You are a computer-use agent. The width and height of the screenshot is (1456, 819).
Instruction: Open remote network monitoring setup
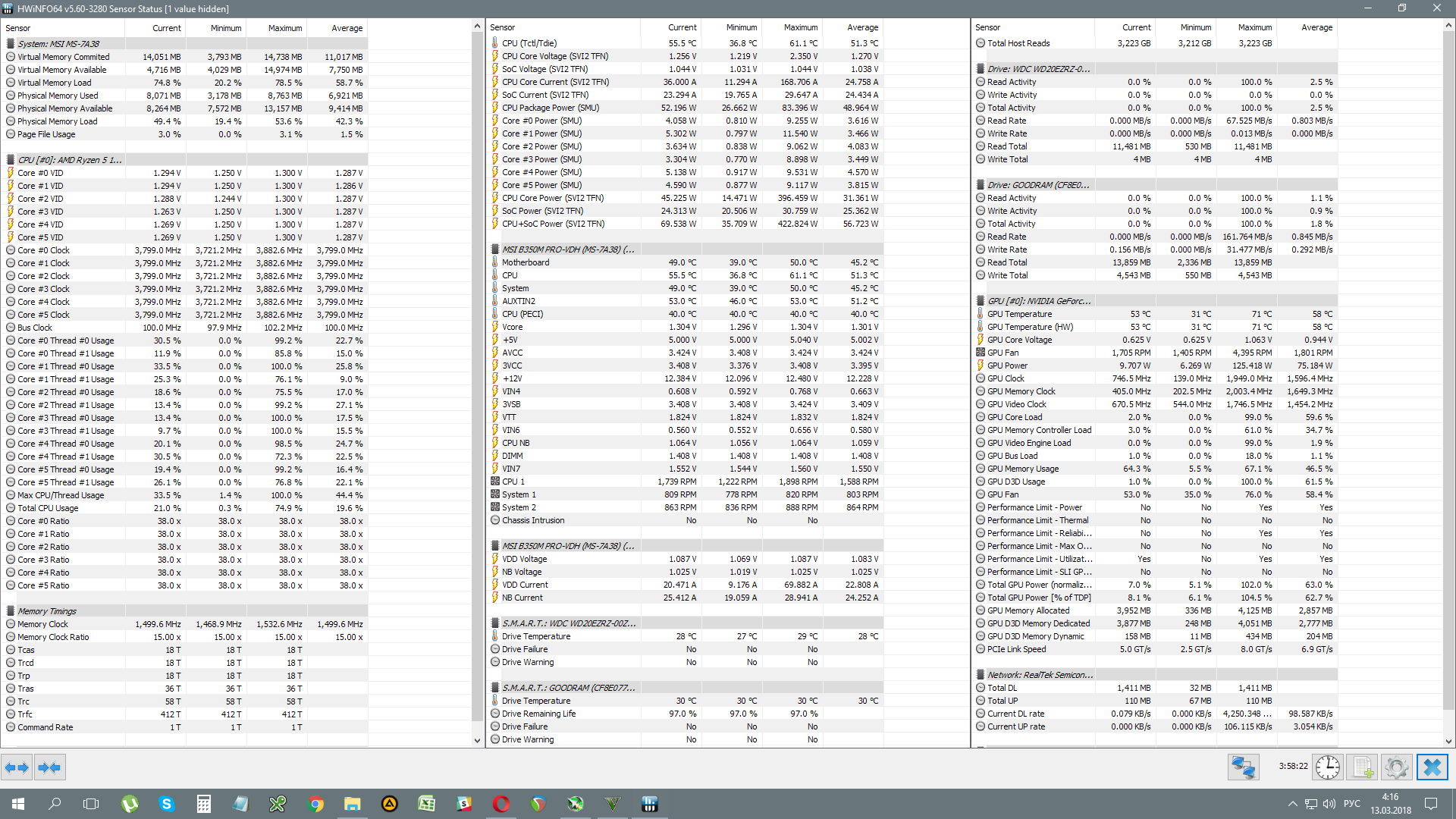[1244, 767]
